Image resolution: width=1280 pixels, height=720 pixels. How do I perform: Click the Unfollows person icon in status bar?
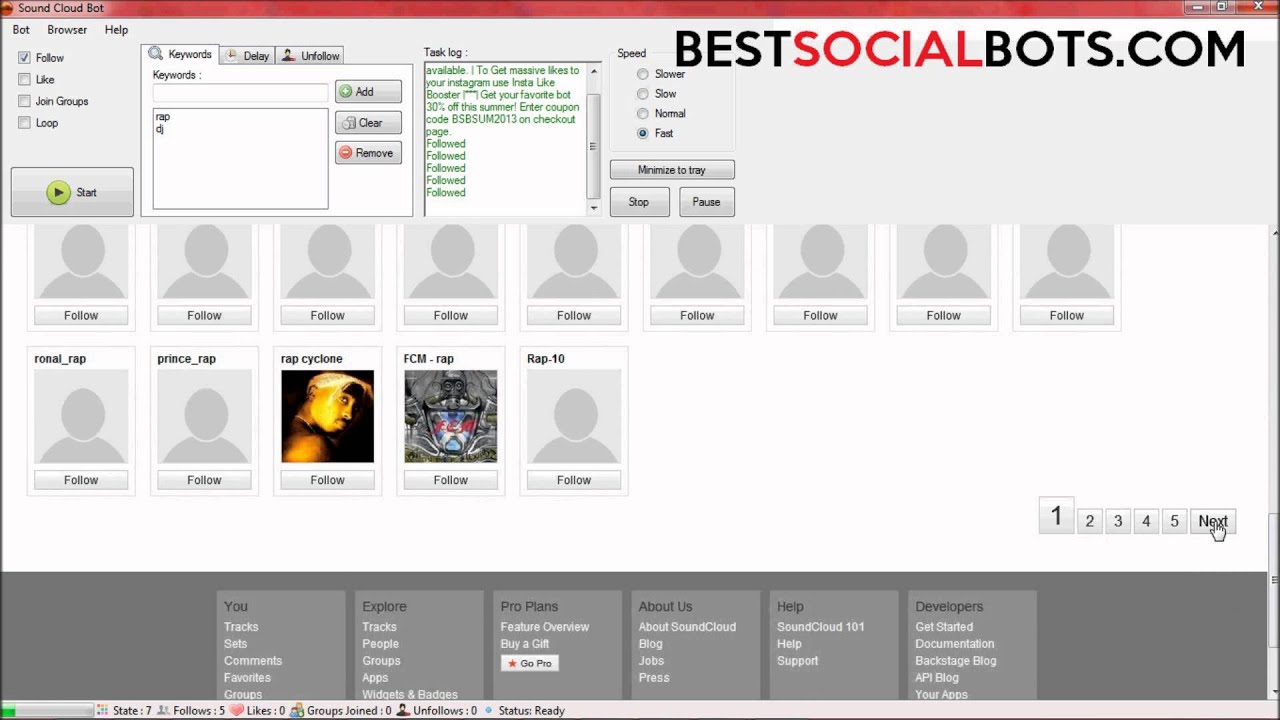pyautogui.click(x=403, y=711)
